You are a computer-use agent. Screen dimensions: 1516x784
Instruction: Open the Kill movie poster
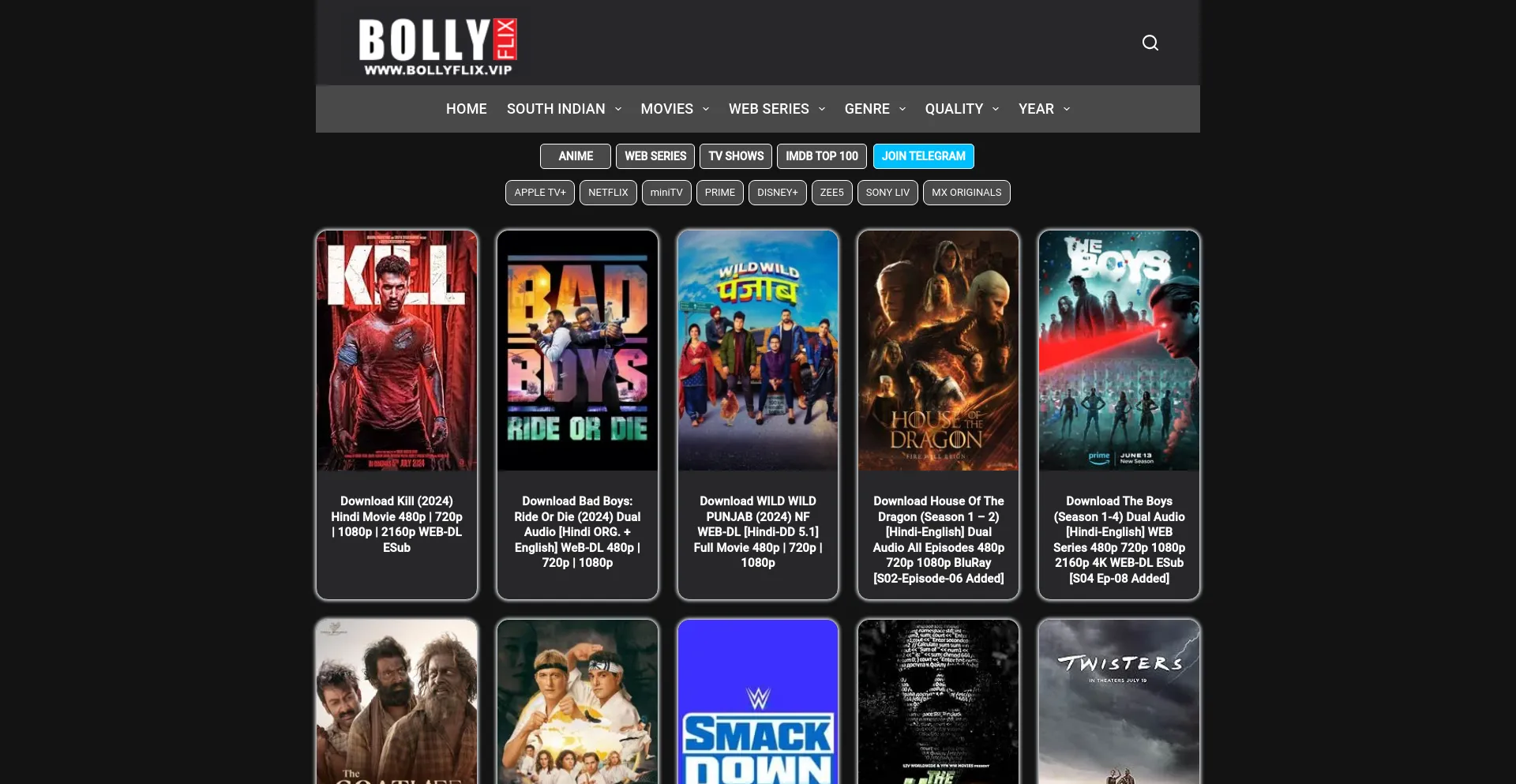397,351
